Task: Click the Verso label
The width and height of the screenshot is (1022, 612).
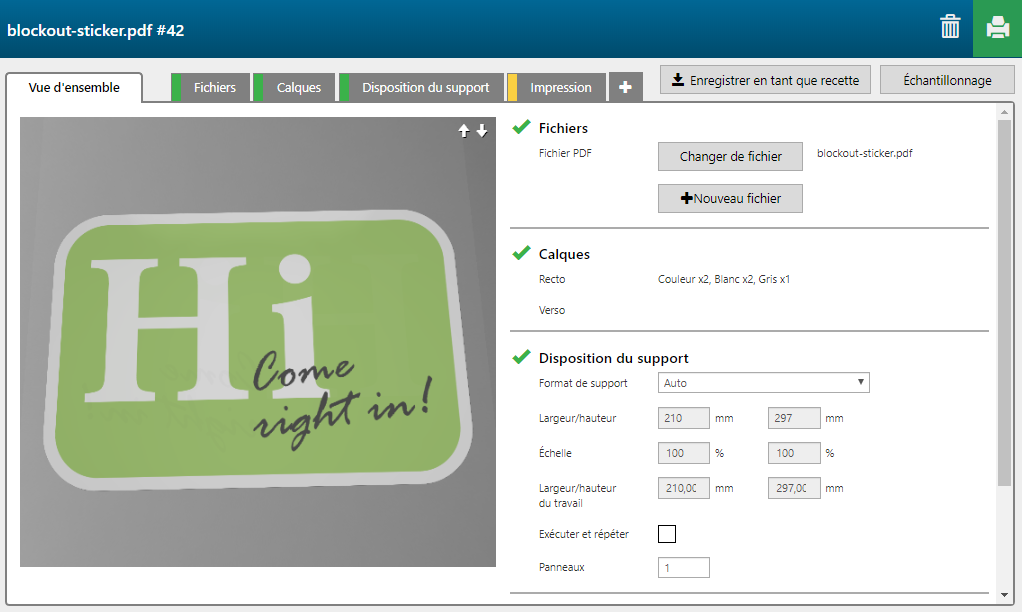Action: [x=552, y=310]
